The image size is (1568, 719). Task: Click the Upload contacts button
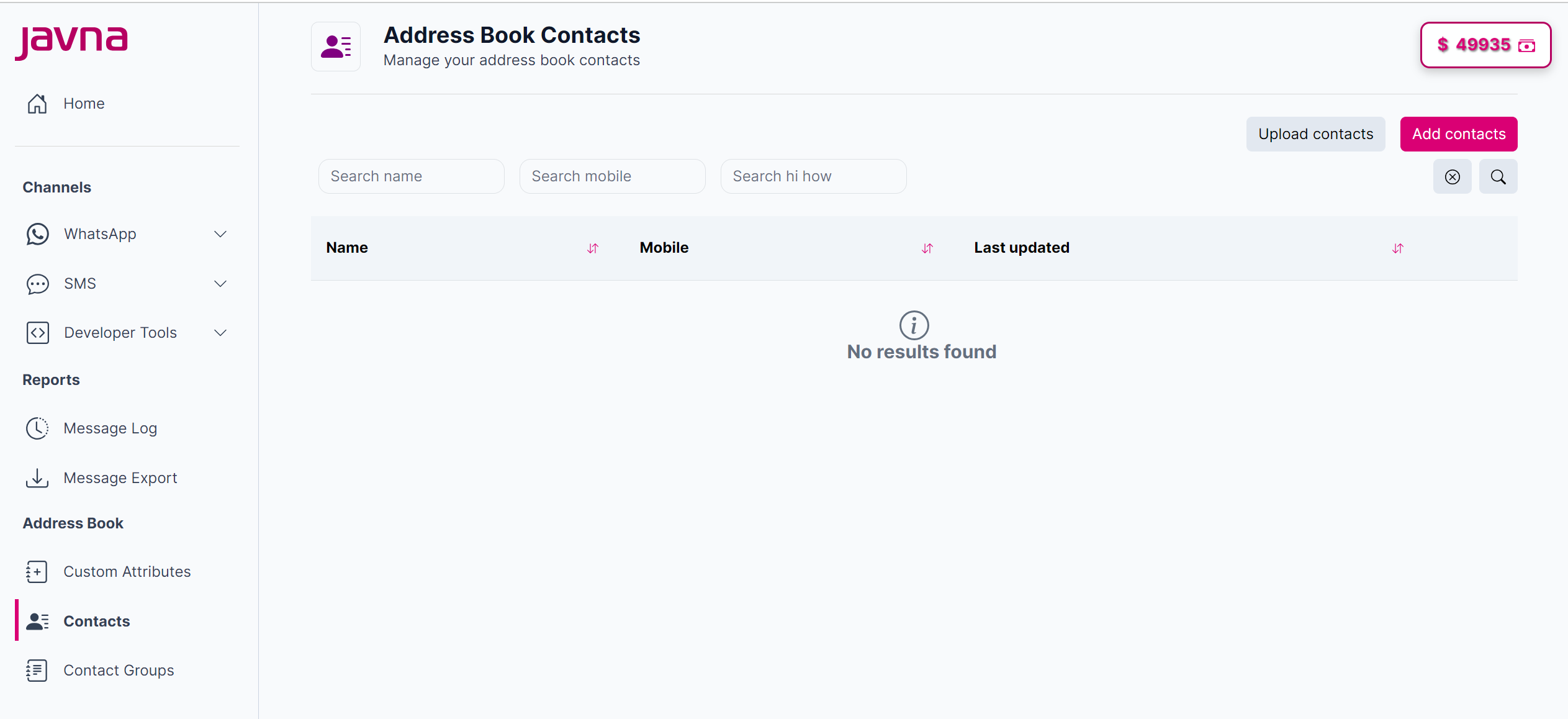click(x=1315, y=133)
